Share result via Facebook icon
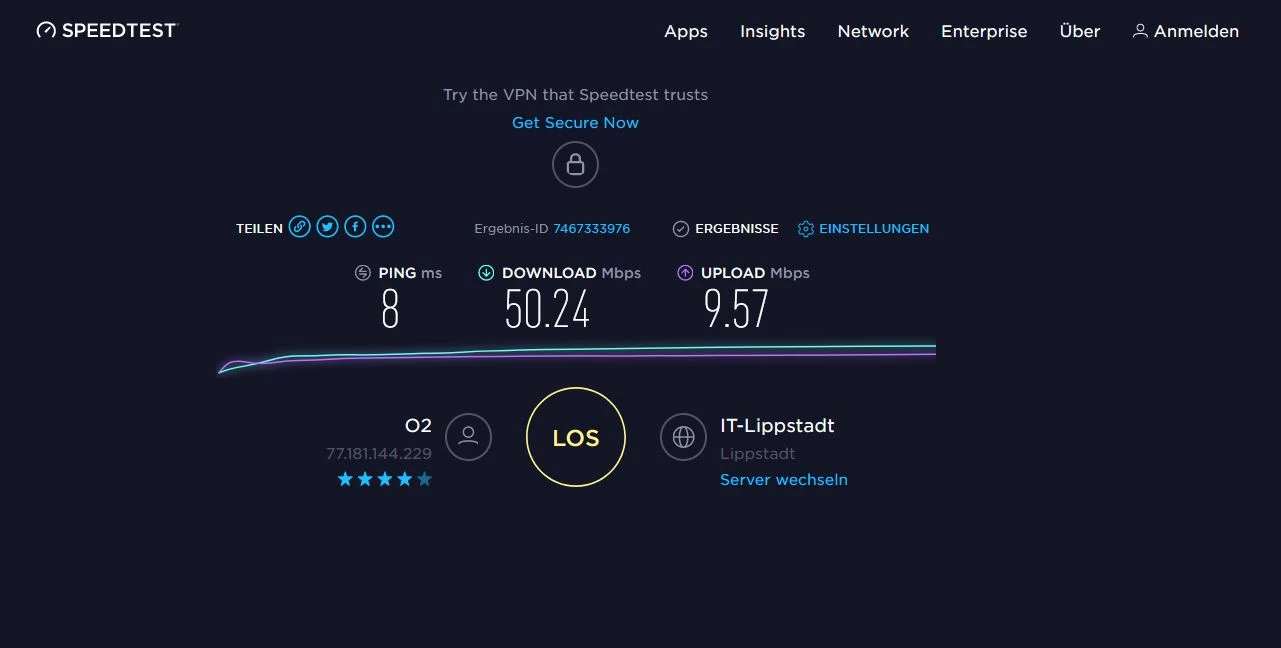Image resolution: width=1281 pixels, height=648 pixels. click(355, 227)
